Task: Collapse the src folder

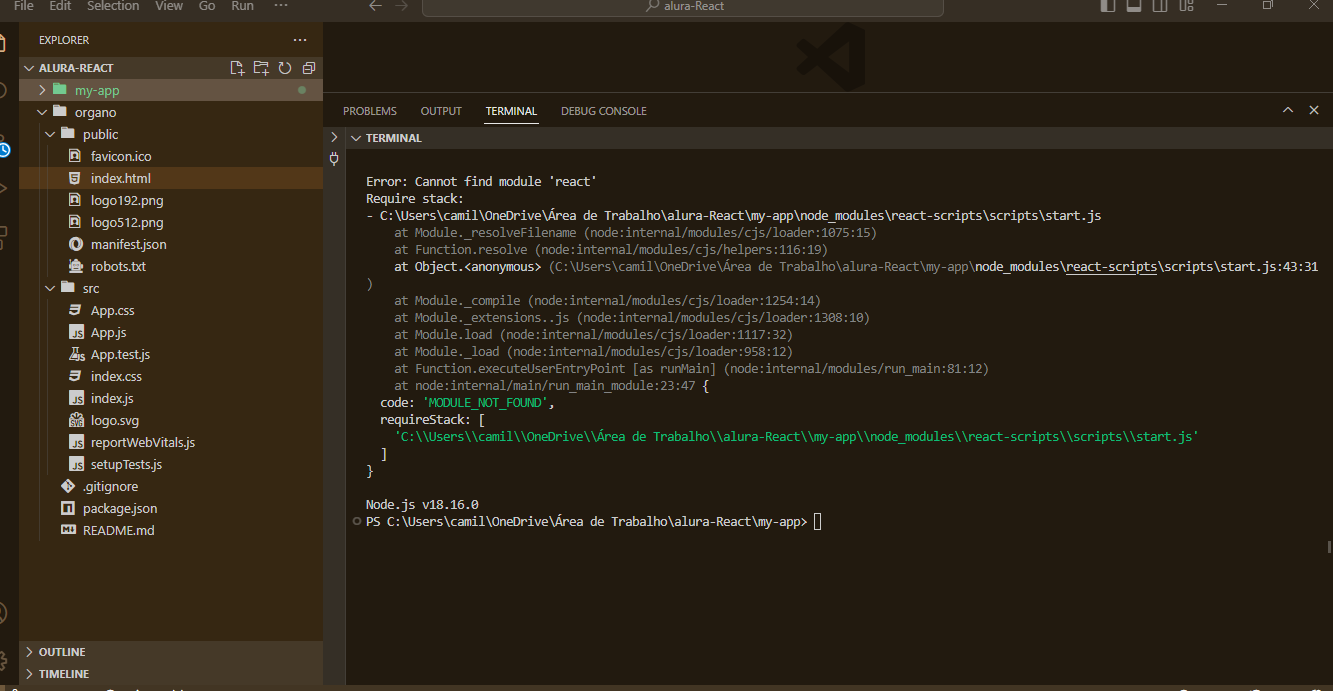Action: [51, 288]
